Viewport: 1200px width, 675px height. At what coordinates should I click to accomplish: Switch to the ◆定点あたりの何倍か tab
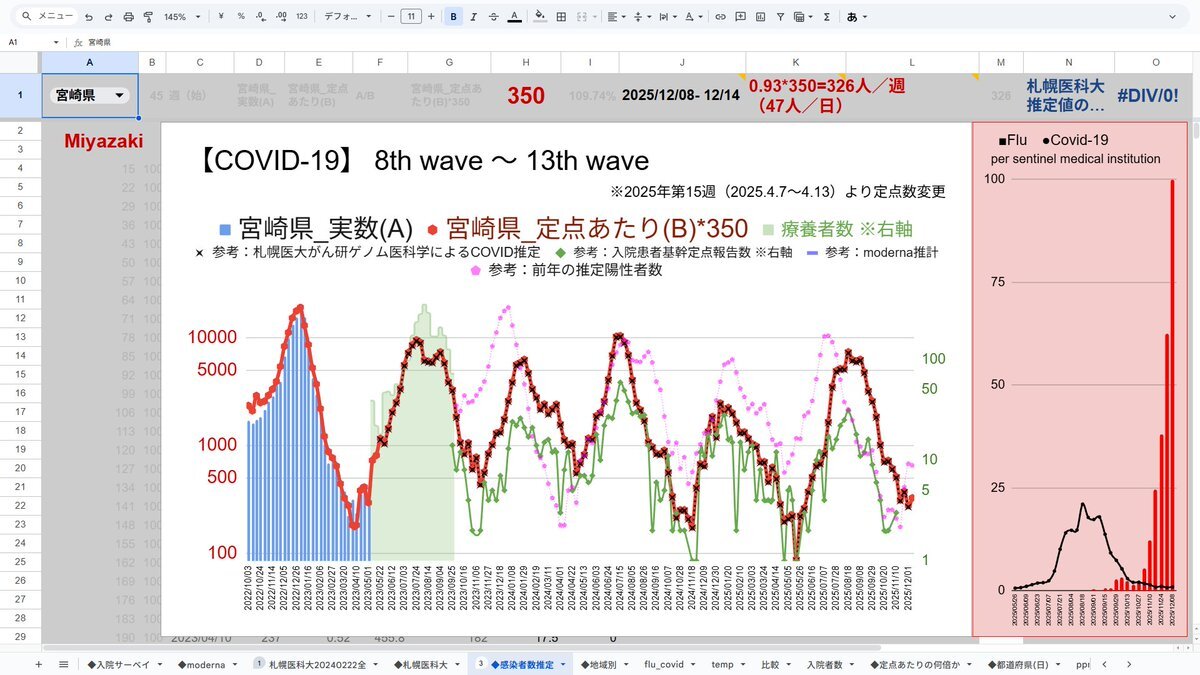(920, 664)
